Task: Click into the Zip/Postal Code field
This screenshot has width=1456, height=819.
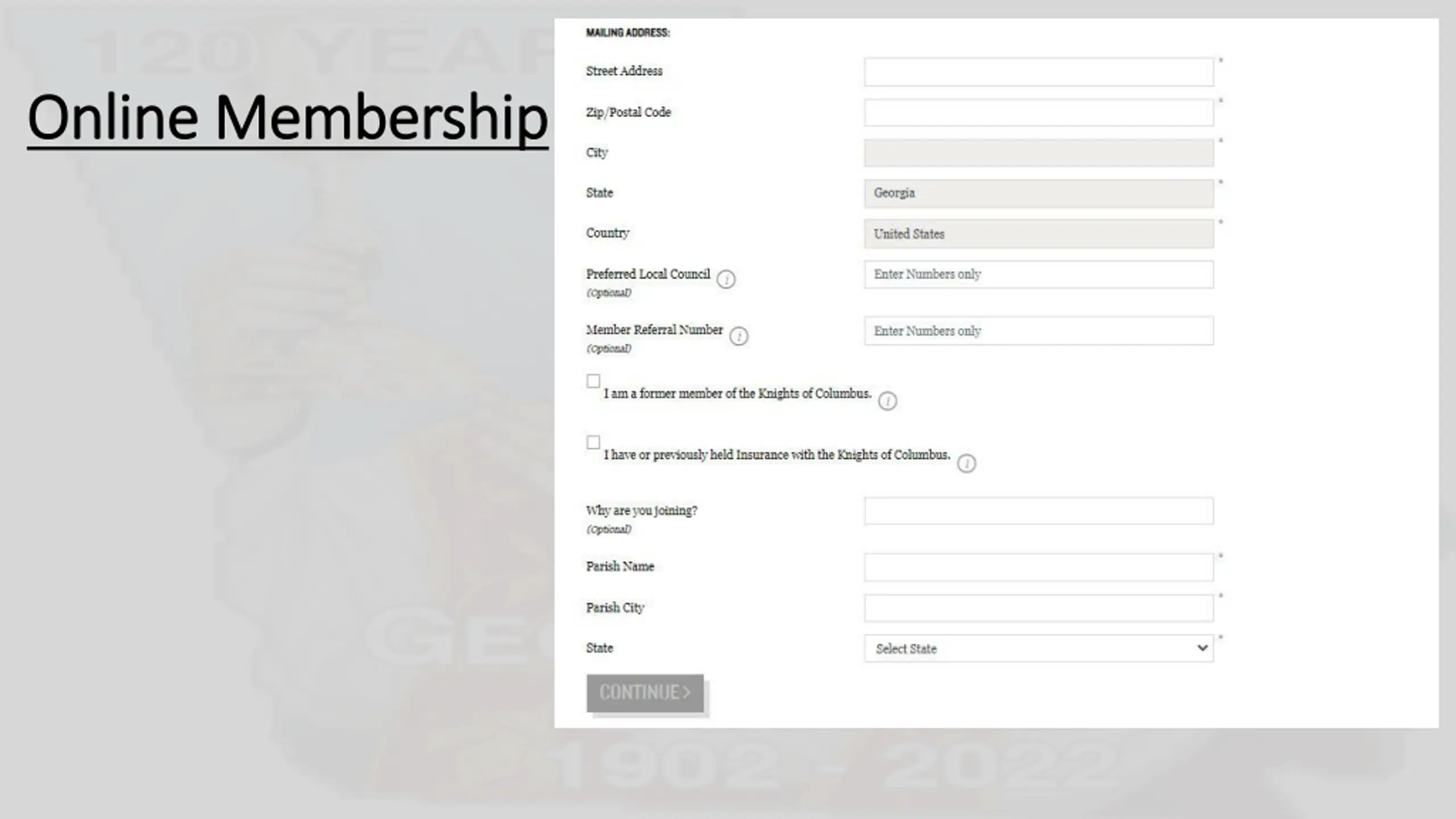Action: (x=1039, y=113)
